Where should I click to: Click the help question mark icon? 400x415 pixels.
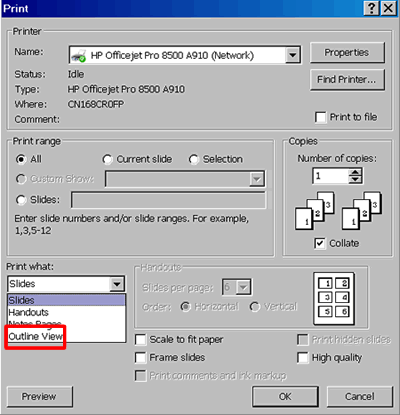[371, 8]
